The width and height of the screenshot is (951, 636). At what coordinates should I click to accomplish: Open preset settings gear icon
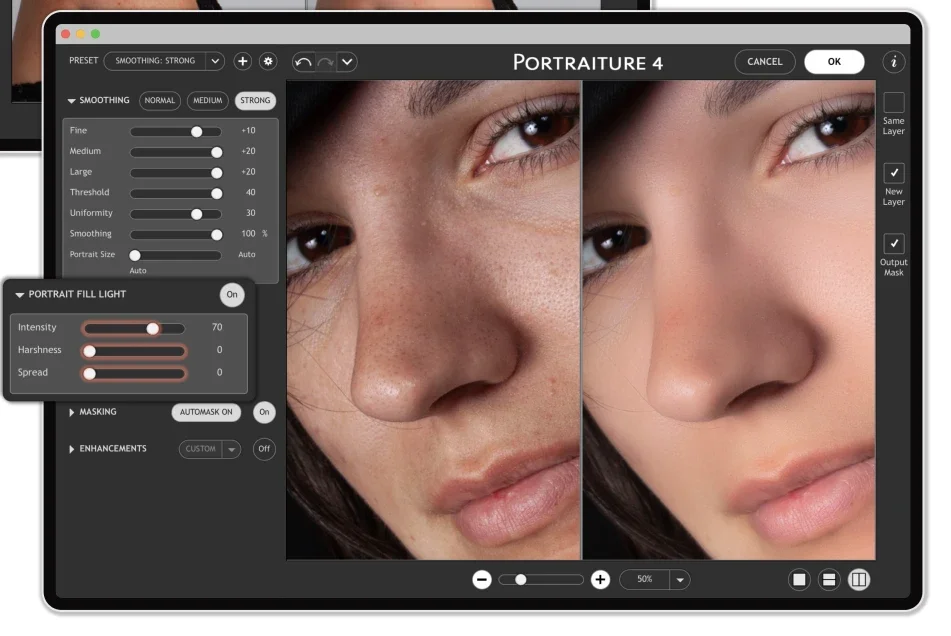(x=268, y=61)
